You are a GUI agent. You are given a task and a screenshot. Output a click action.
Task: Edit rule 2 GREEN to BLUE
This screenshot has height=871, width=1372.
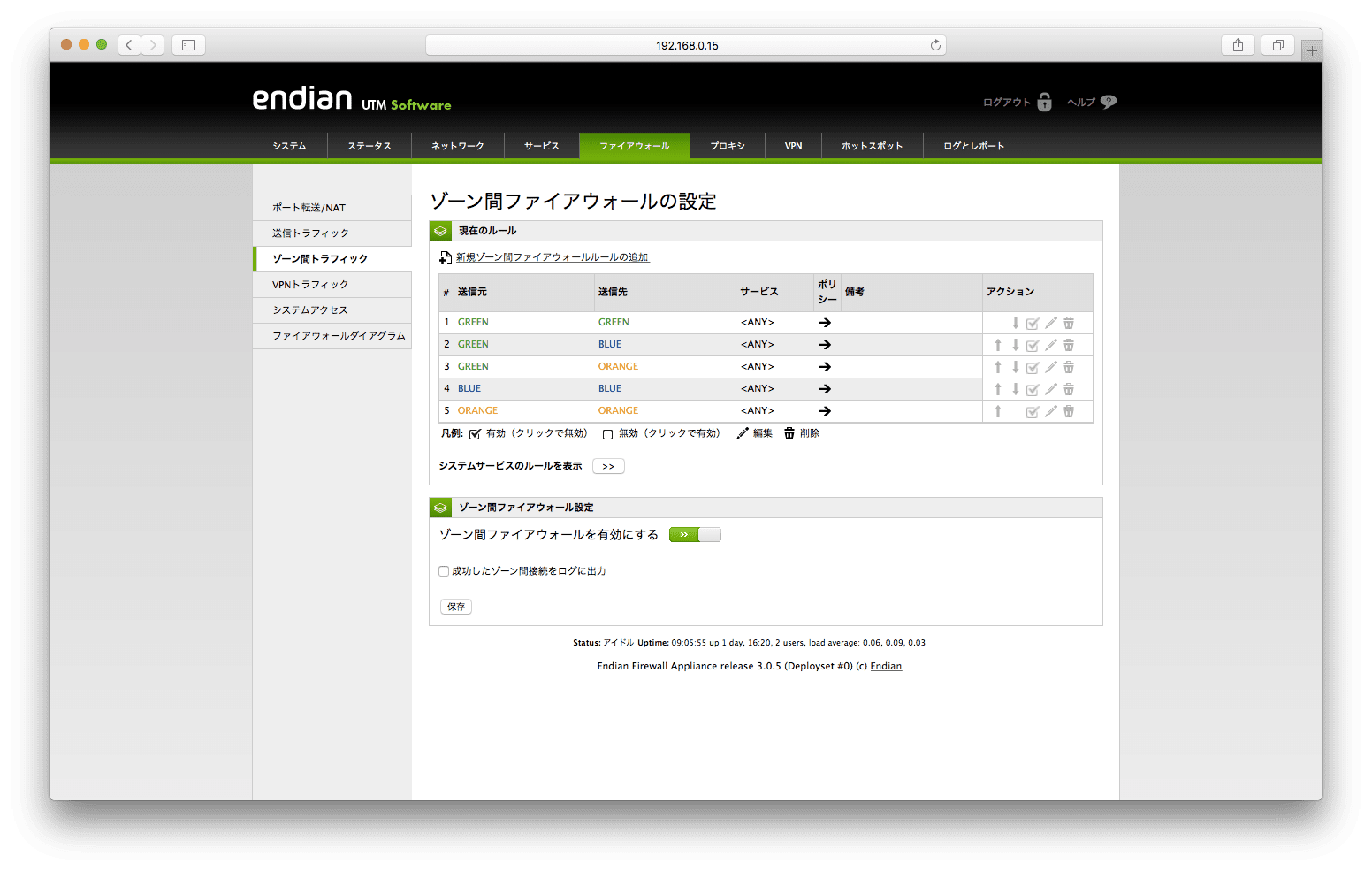[x=1051, y=345]
